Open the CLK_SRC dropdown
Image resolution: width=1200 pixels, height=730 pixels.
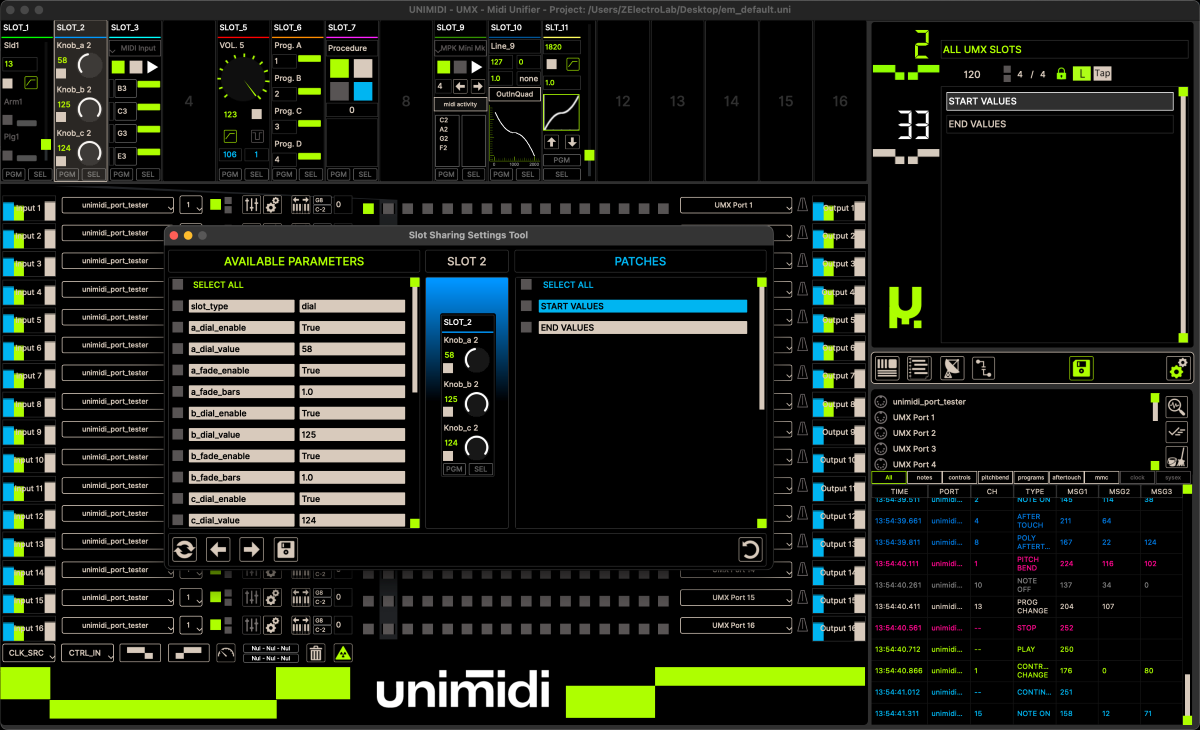[28, 653]
